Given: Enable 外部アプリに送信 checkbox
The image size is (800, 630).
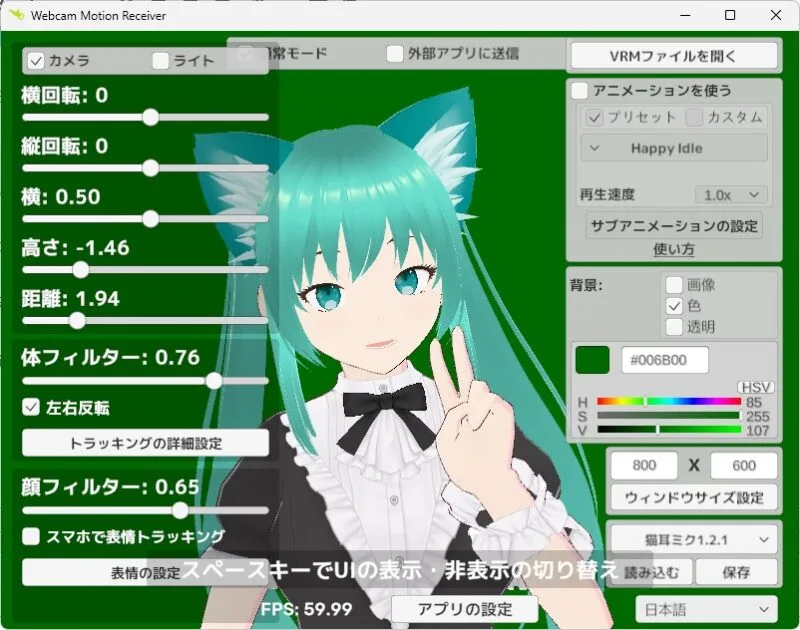Looking at the screenshot, I should point(396,53).
